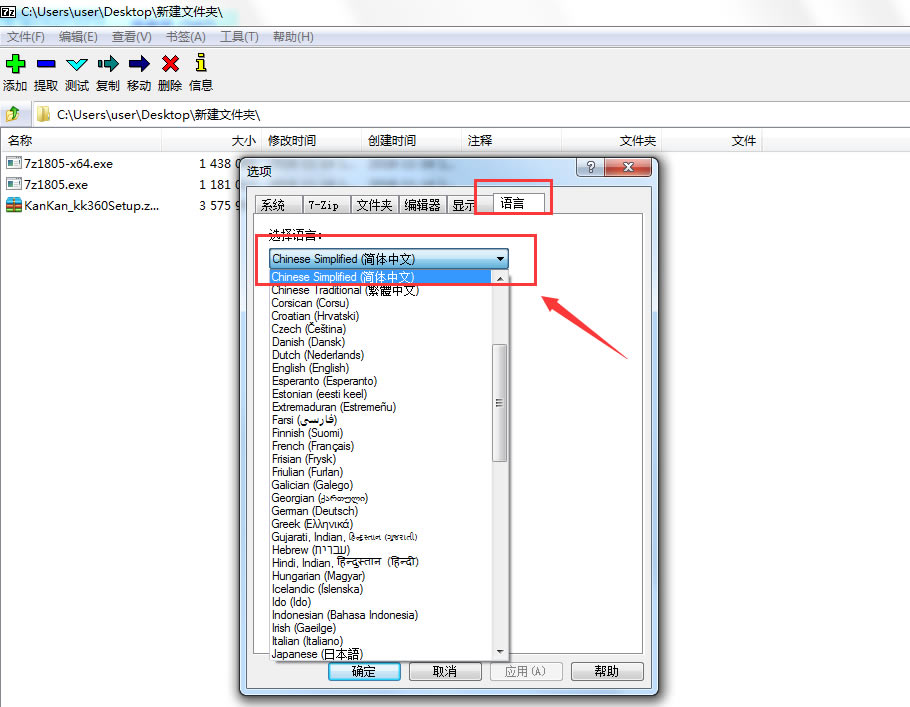Click the 确定 button
910x707 pixels.
pos(364,671)
